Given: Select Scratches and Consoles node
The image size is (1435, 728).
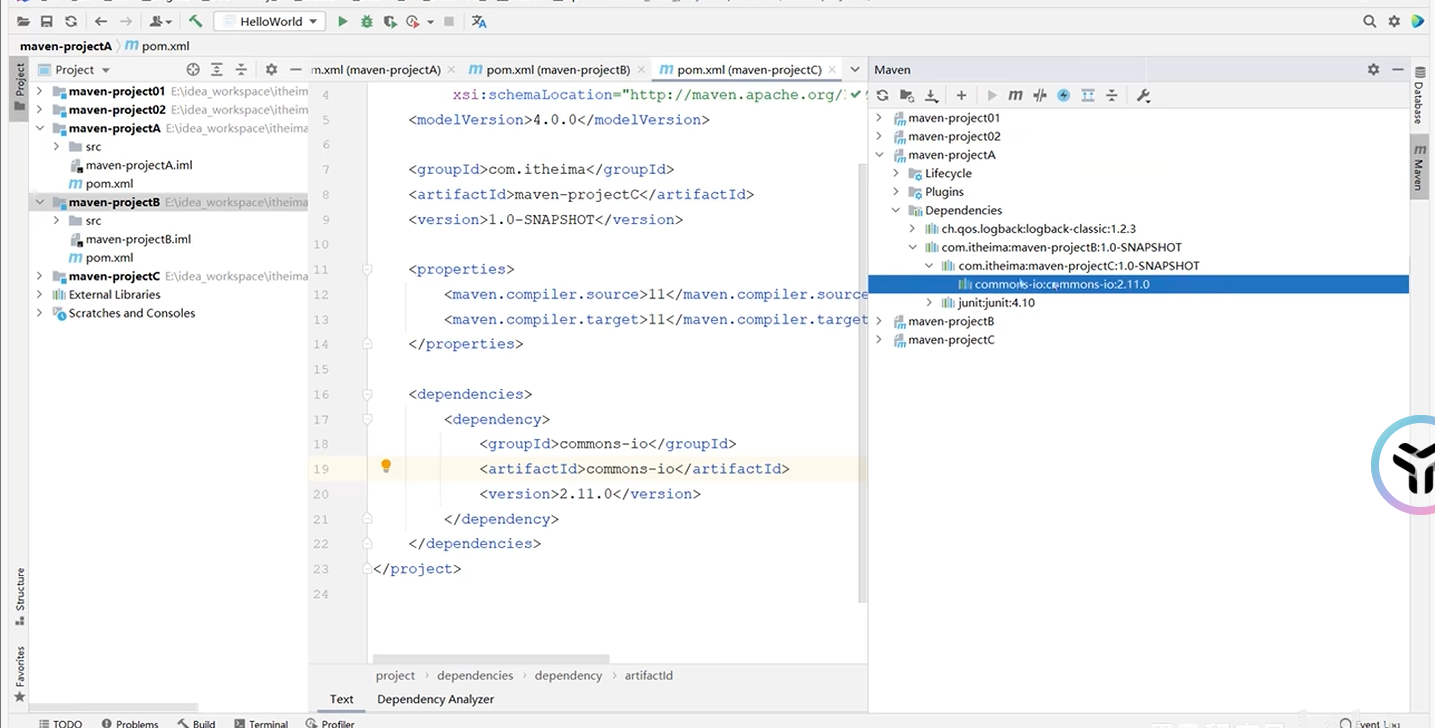Looking at the screenshot, I should click(x=132, y=313).
